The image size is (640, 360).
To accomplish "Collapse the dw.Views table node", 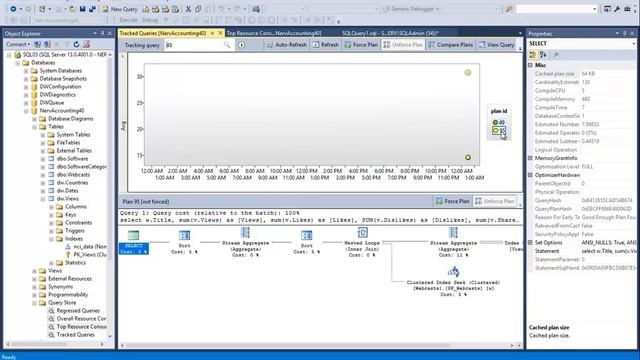I will (43, 199).
